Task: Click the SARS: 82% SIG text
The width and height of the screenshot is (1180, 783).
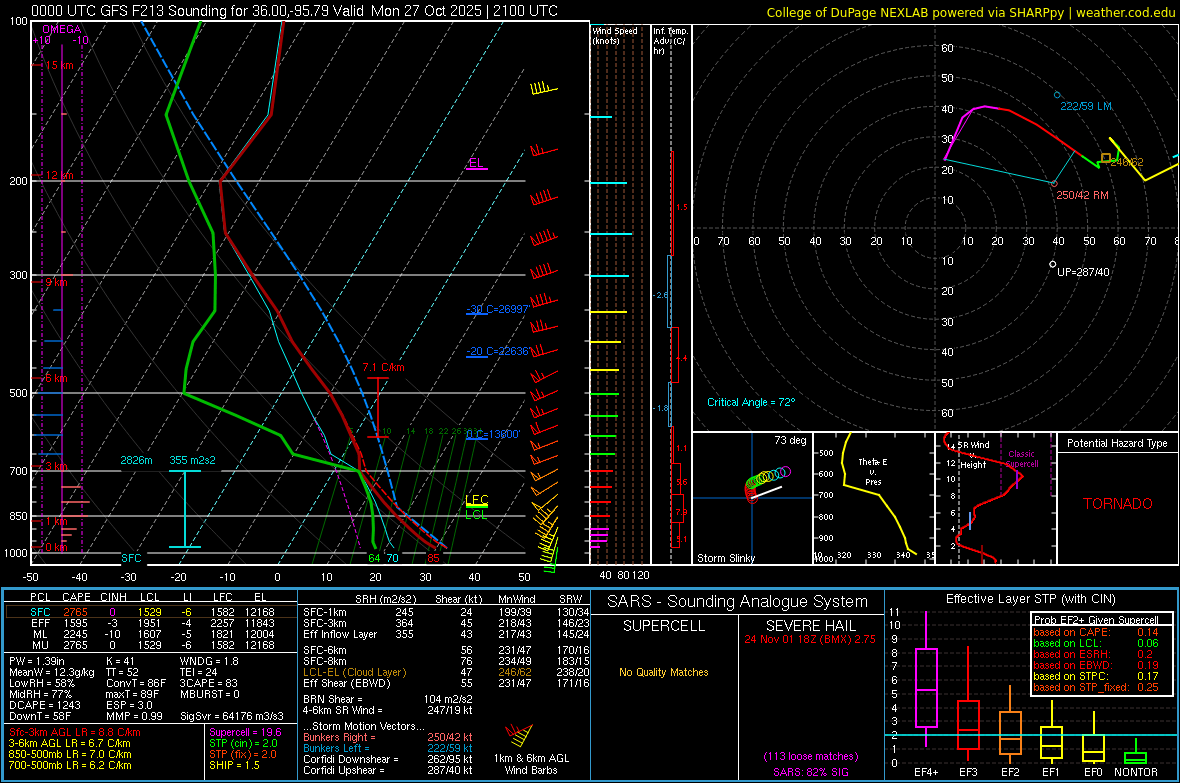Action: tap(810, 772)
